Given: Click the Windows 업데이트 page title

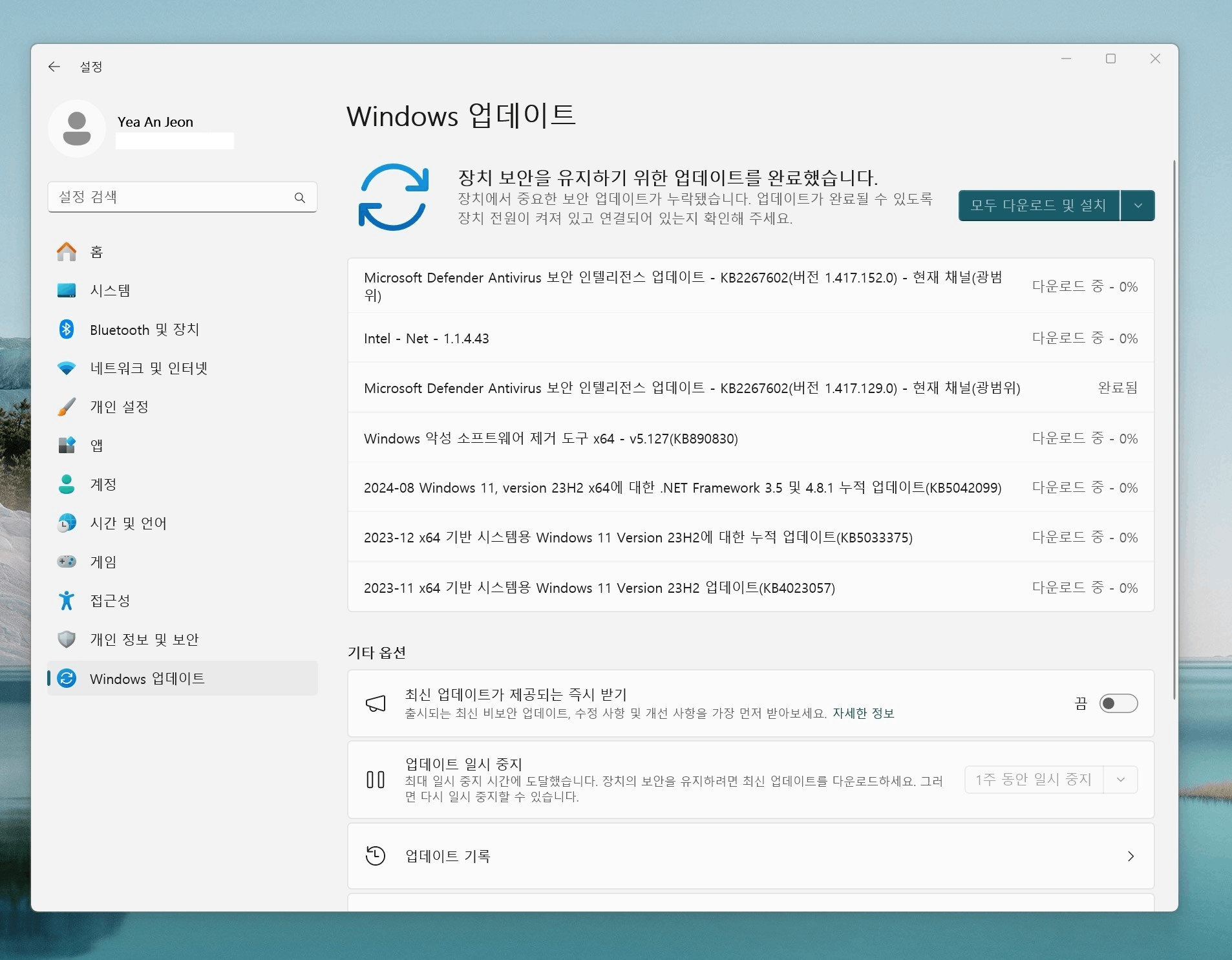Looking at the screenshot, I should point(461,116).
